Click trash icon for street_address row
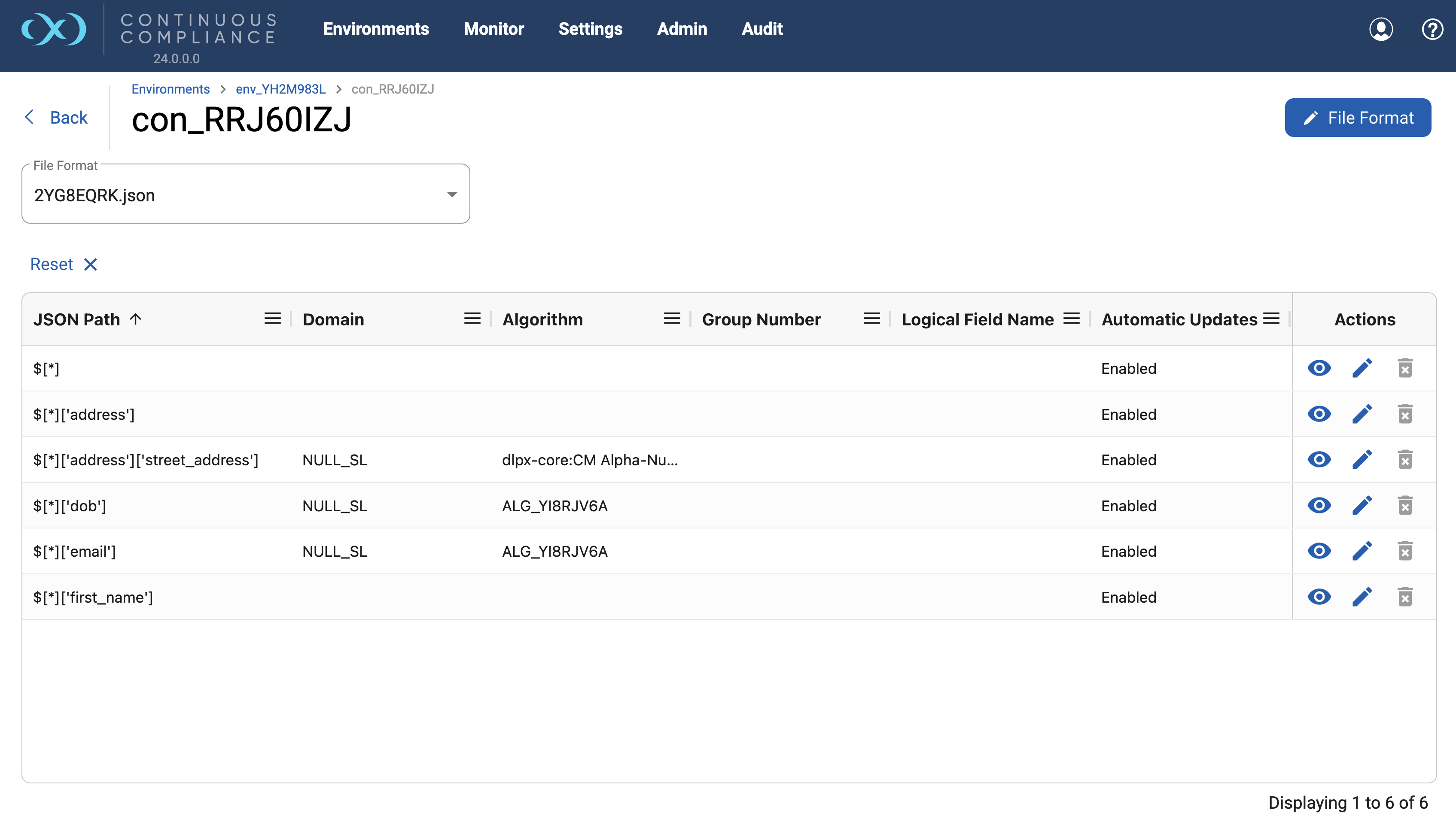Image resolution: width=1456 pixels, height=819 pixels. coord(1405,460)
